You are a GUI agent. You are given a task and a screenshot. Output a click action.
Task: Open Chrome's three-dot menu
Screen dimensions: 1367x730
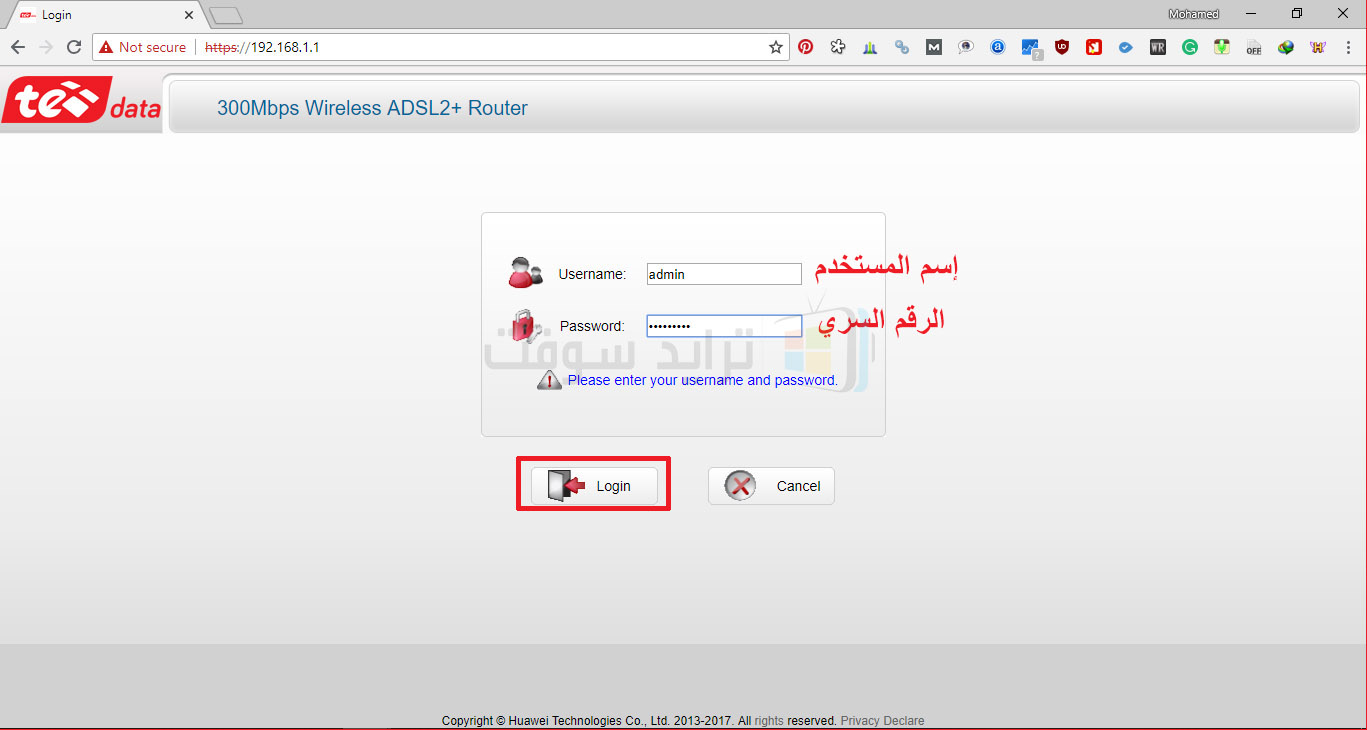[1348, 47]
